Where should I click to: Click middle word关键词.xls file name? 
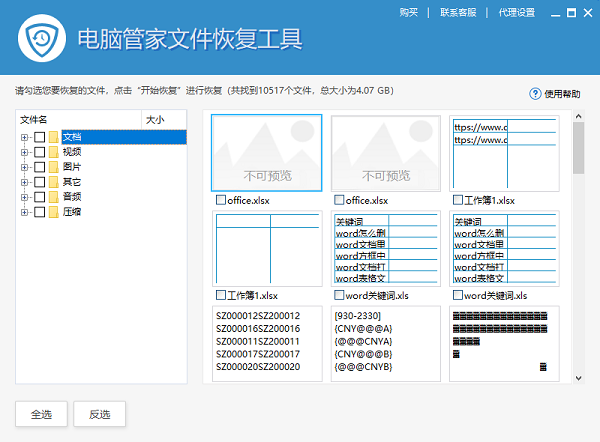click(x=377, y=295)
